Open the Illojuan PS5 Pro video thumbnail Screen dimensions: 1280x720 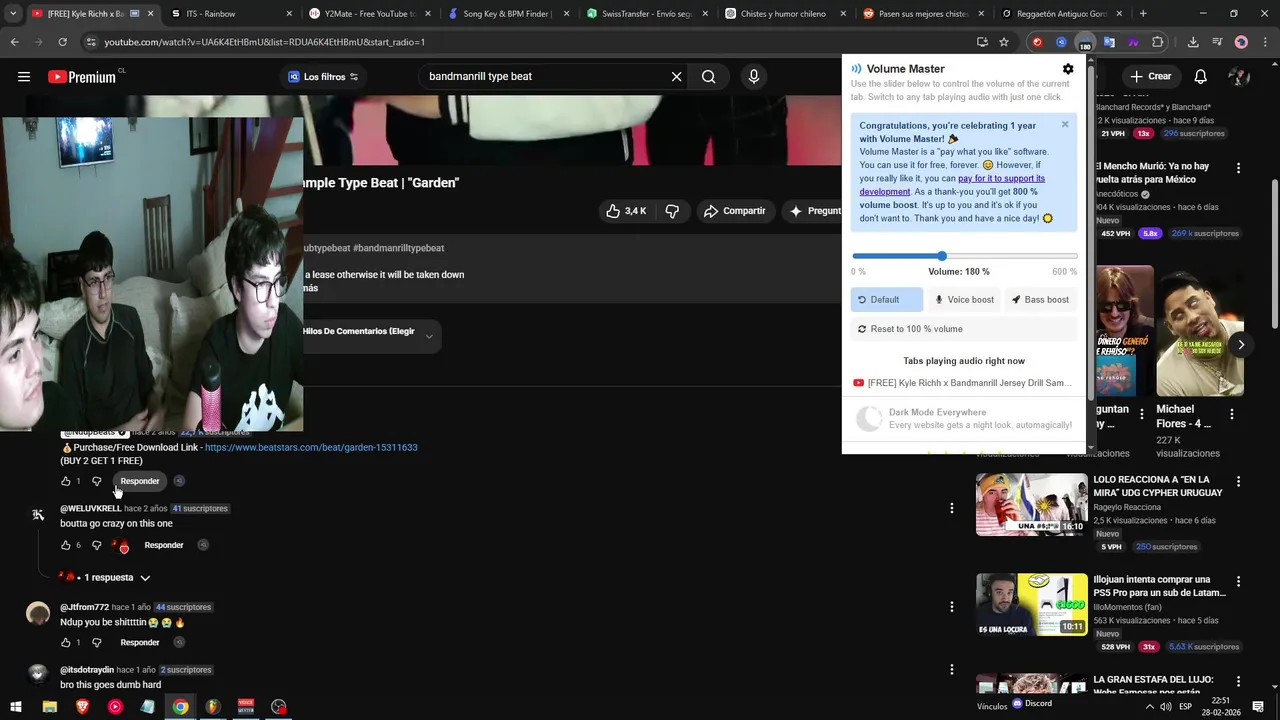coord(1031,605)
